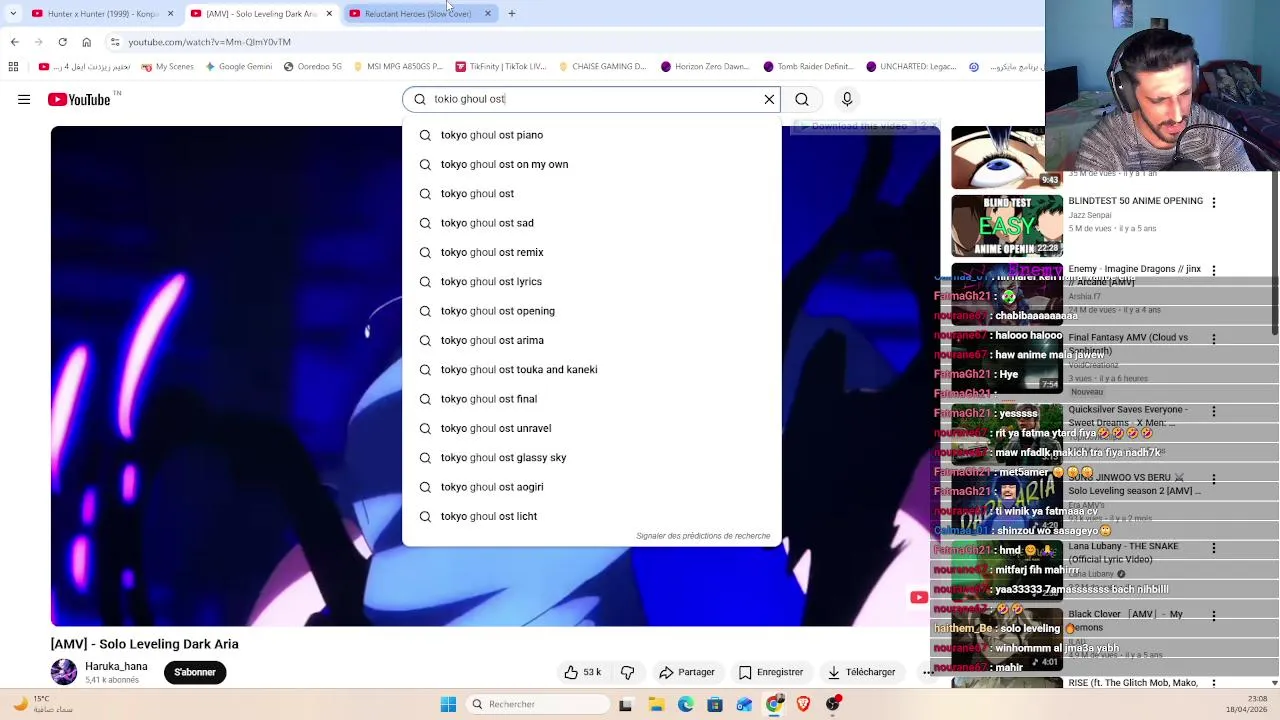
Task: Download the video with Télécharger
Action: point(862,672)
